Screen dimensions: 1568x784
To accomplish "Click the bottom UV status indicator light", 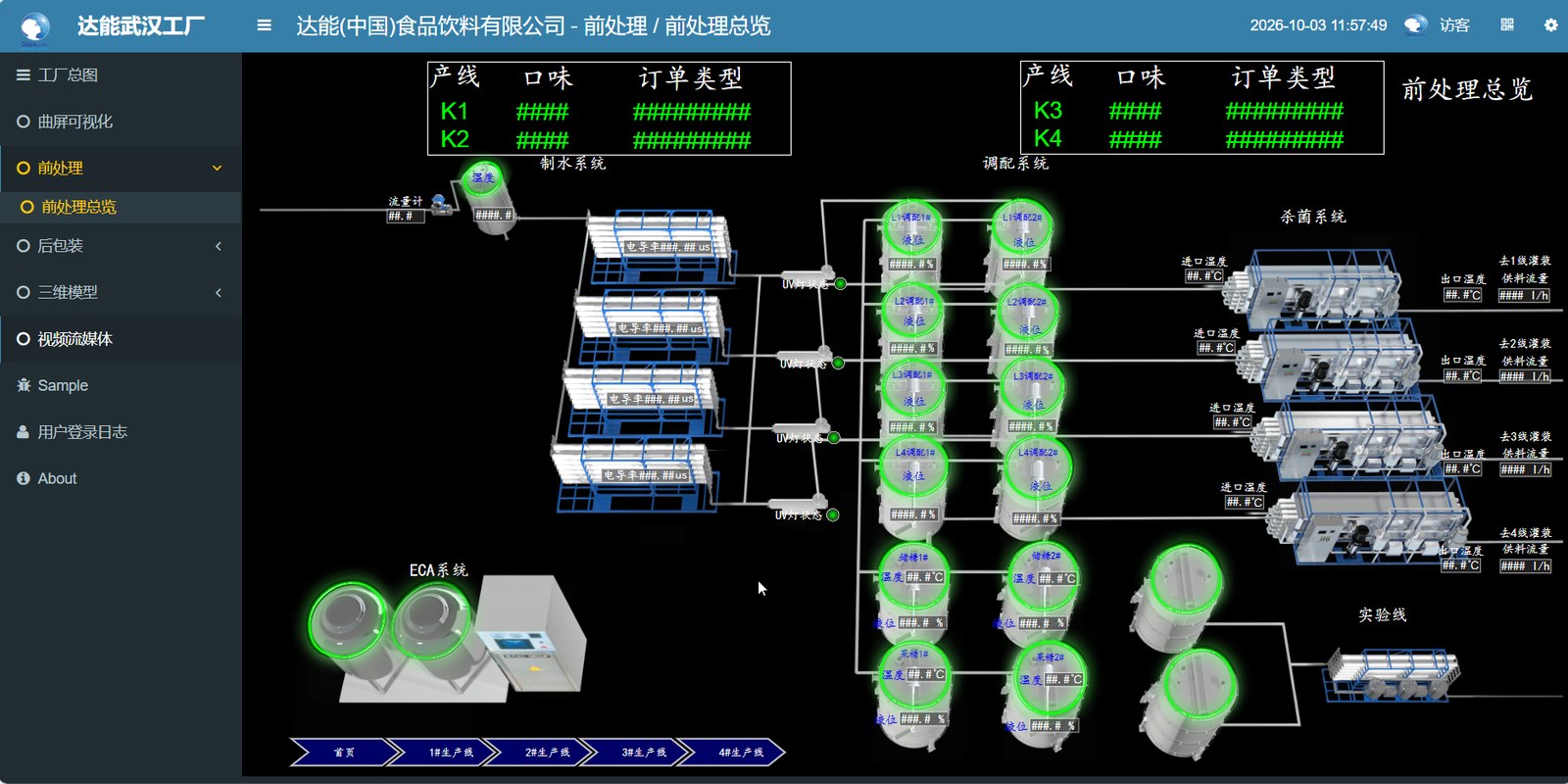I will coord(833,514).
